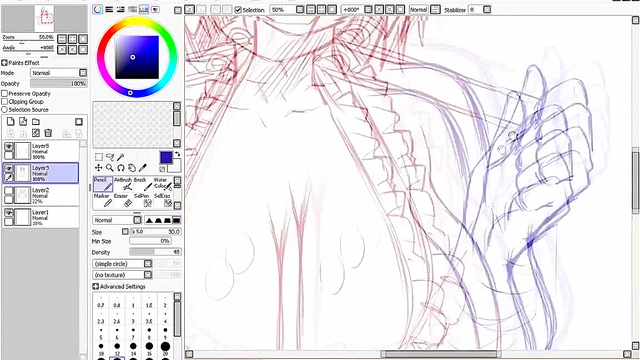Create a new normal layer
Image resolution: width=640 pixels, height=360 pixels.
coord(11,122)
